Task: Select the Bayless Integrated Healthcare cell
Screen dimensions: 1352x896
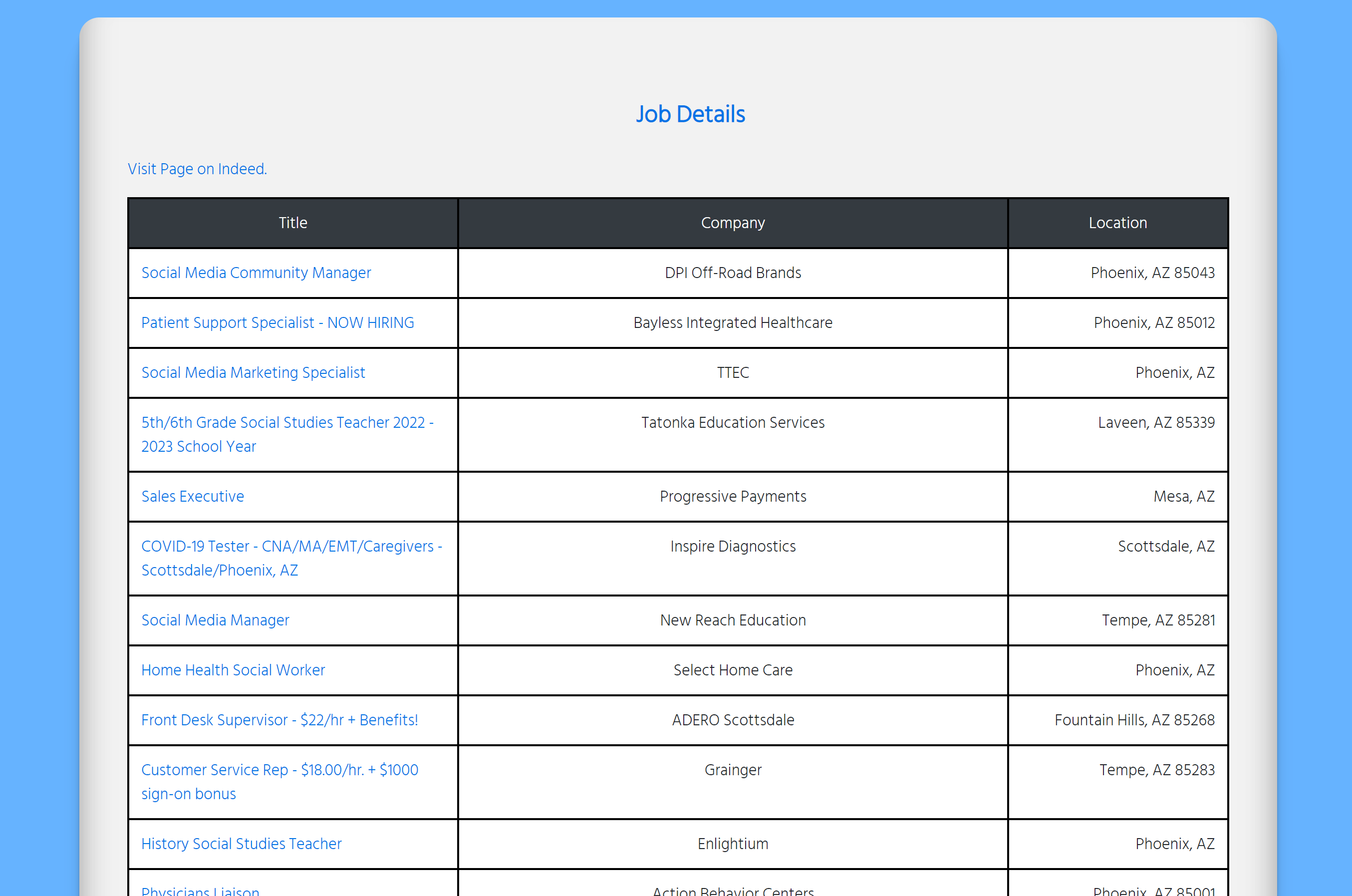Action: [733, 323]
